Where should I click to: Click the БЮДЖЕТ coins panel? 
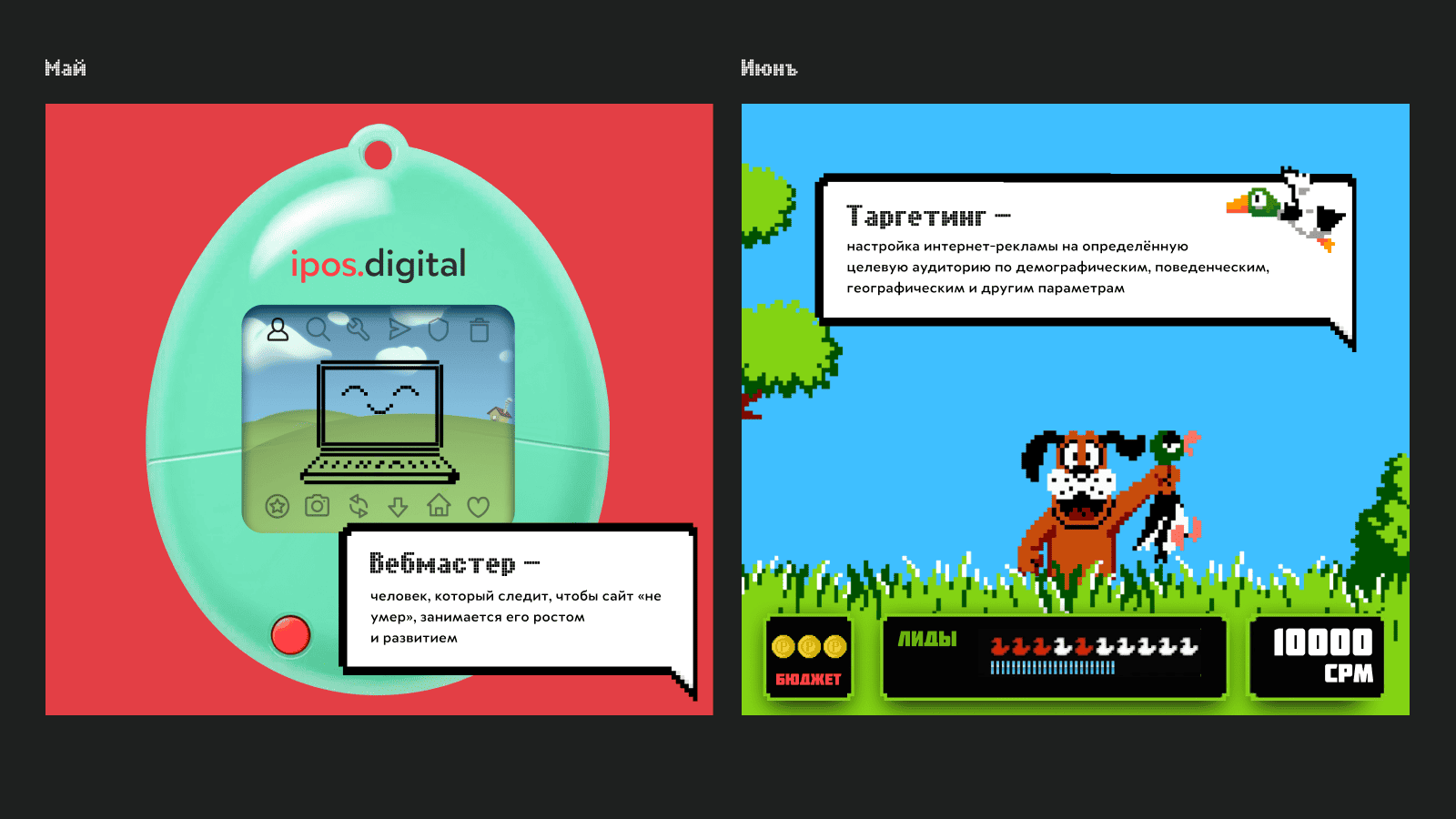809,659
